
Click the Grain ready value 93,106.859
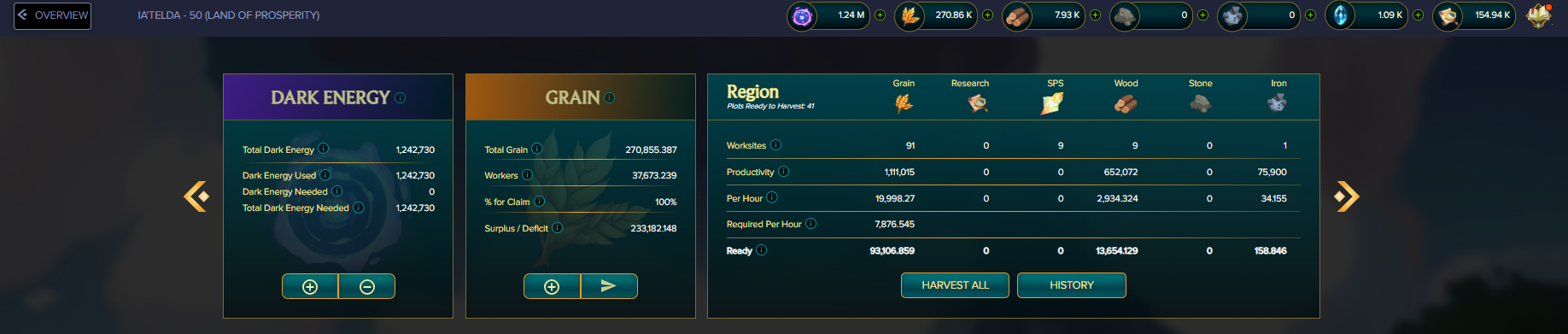pos(892,250)
